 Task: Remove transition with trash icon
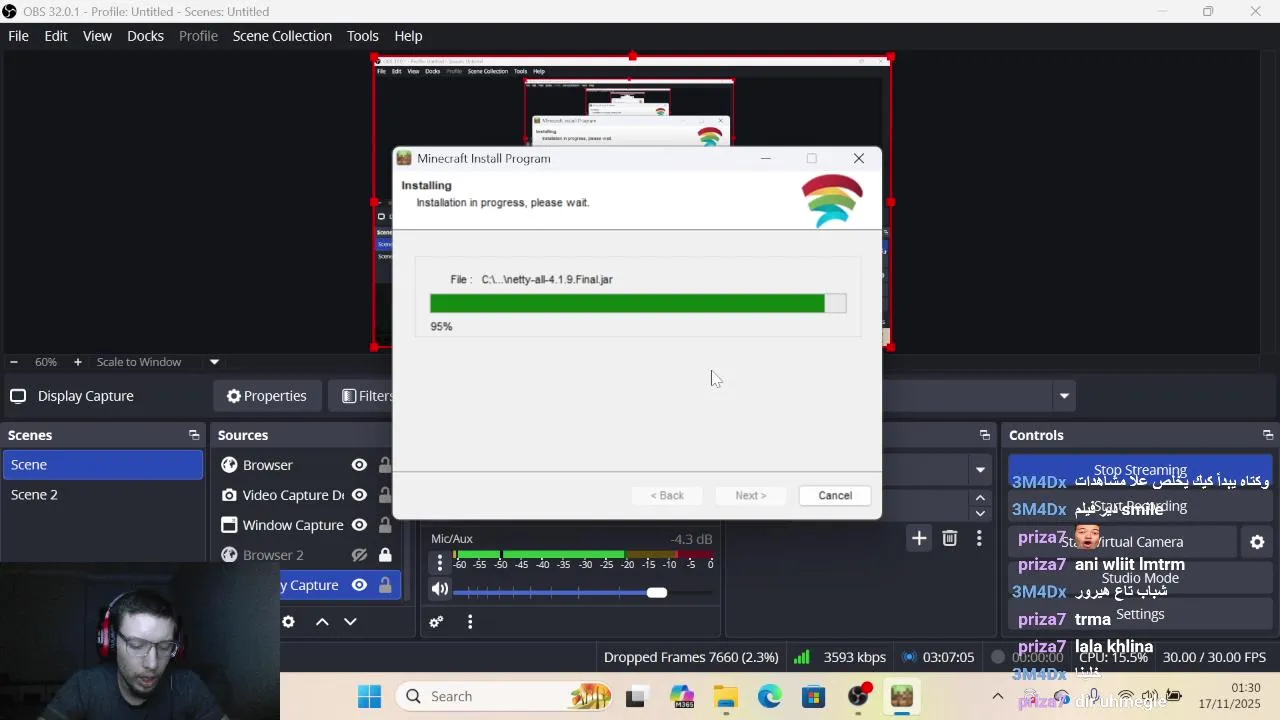tap(950, 539)
